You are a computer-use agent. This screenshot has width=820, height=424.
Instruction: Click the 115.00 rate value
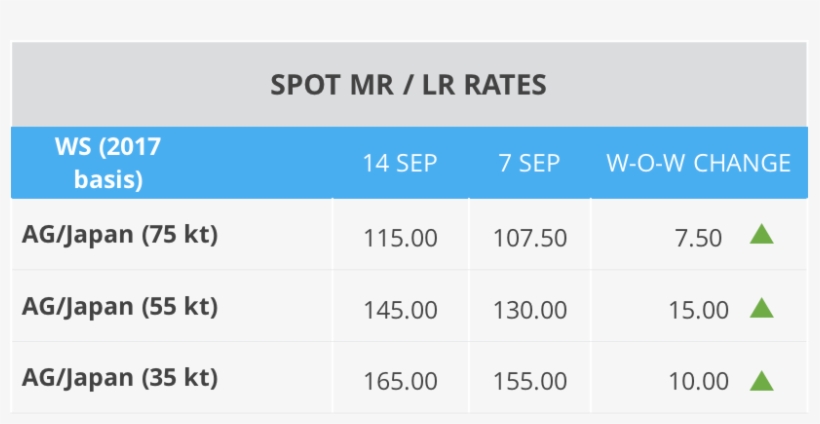(x=400, y=239)
